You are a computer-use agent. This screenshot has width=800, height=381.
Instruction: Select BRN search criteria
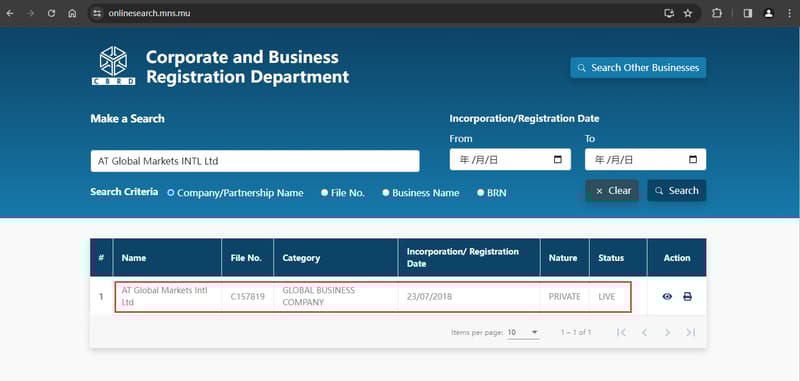(481, 193)
